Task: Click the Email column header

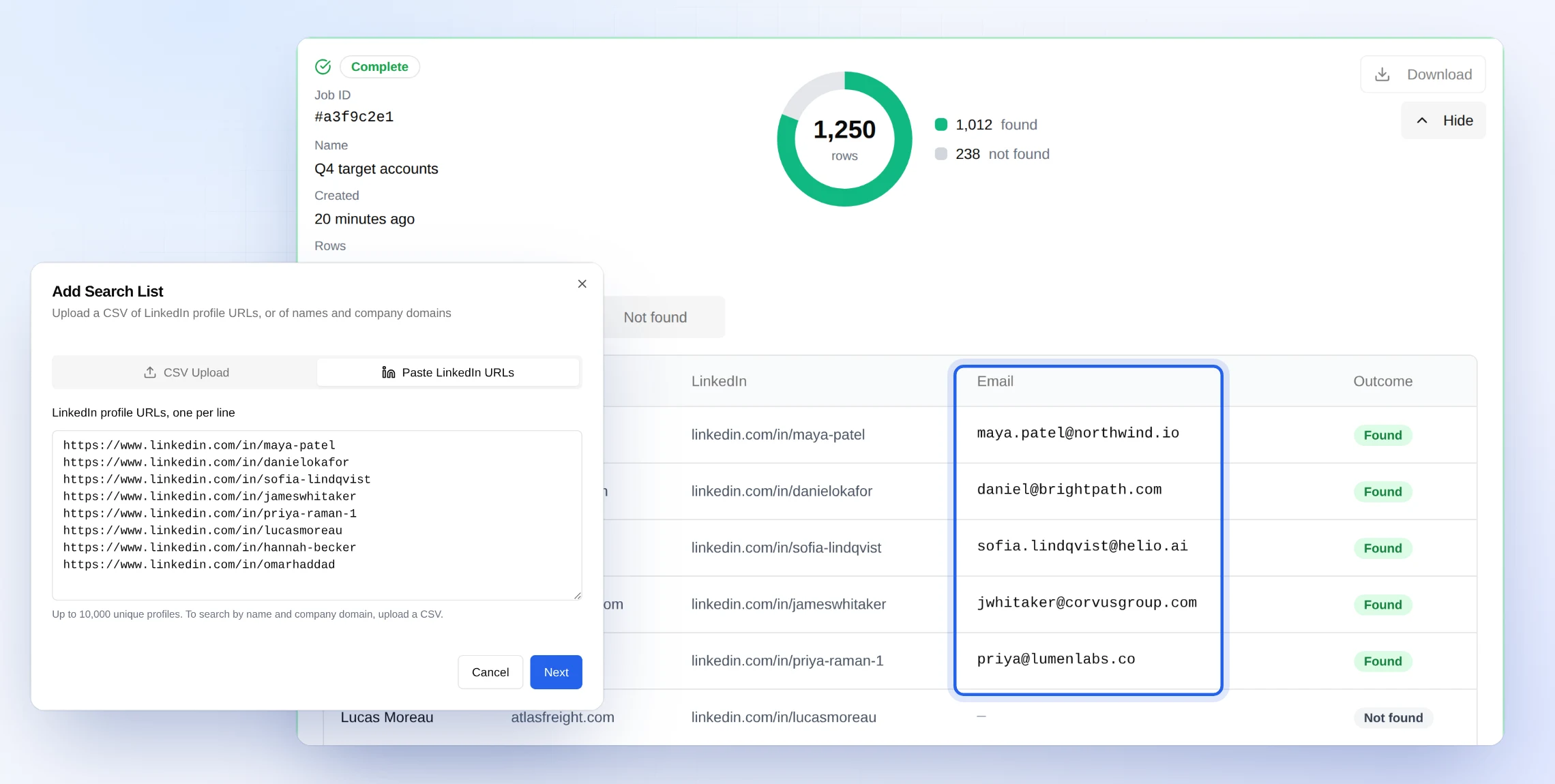Action: [995, 381]
